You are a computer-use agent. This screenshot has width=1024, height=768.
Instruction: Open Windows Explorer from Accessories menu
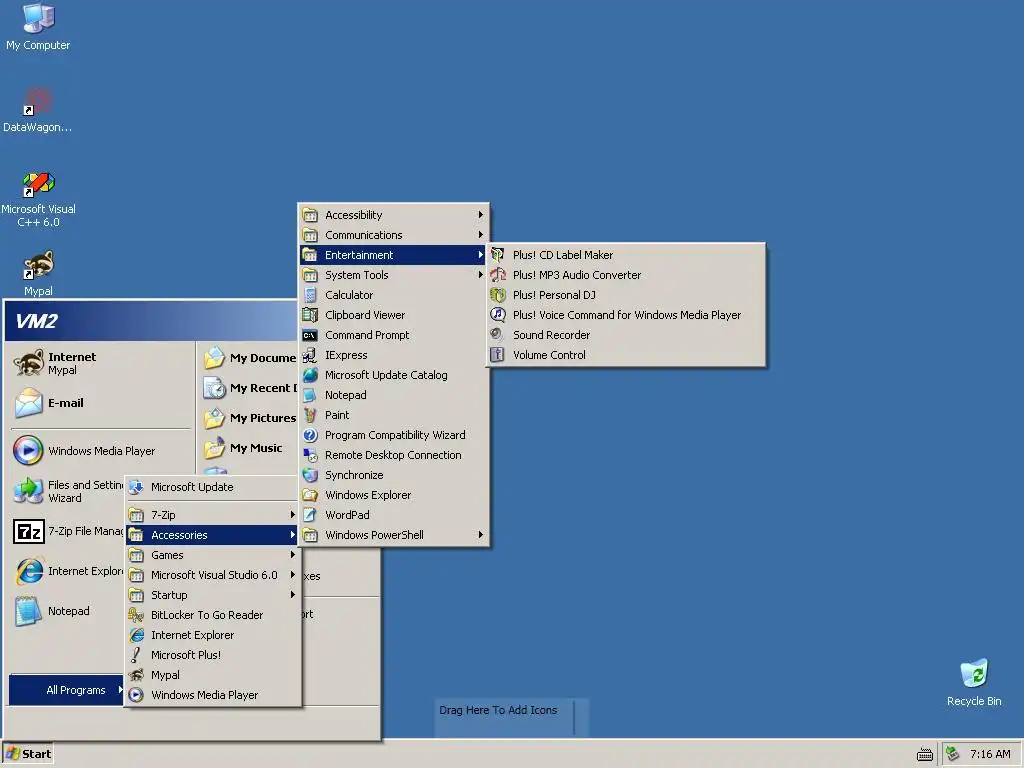(394, 495)
